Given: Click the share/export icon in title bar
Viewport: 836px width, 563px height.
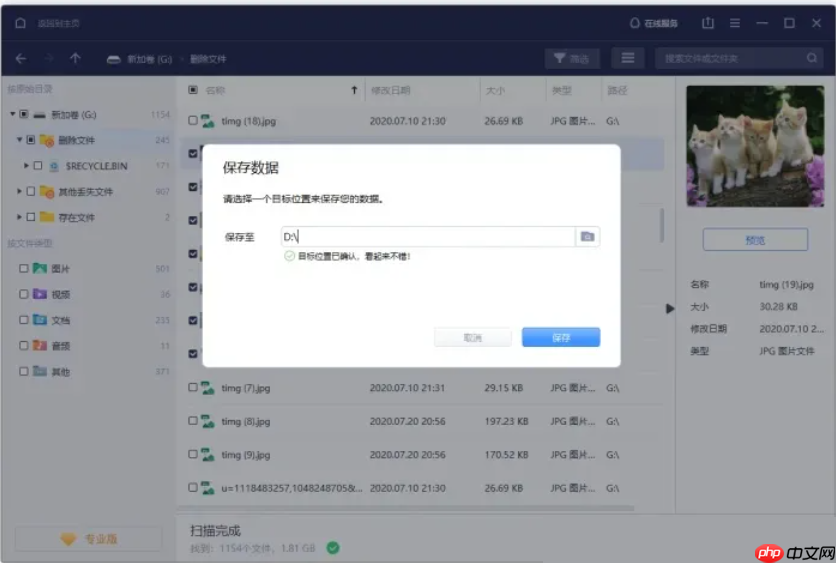Looking at the screenshot, I should (x=708, y=23).
